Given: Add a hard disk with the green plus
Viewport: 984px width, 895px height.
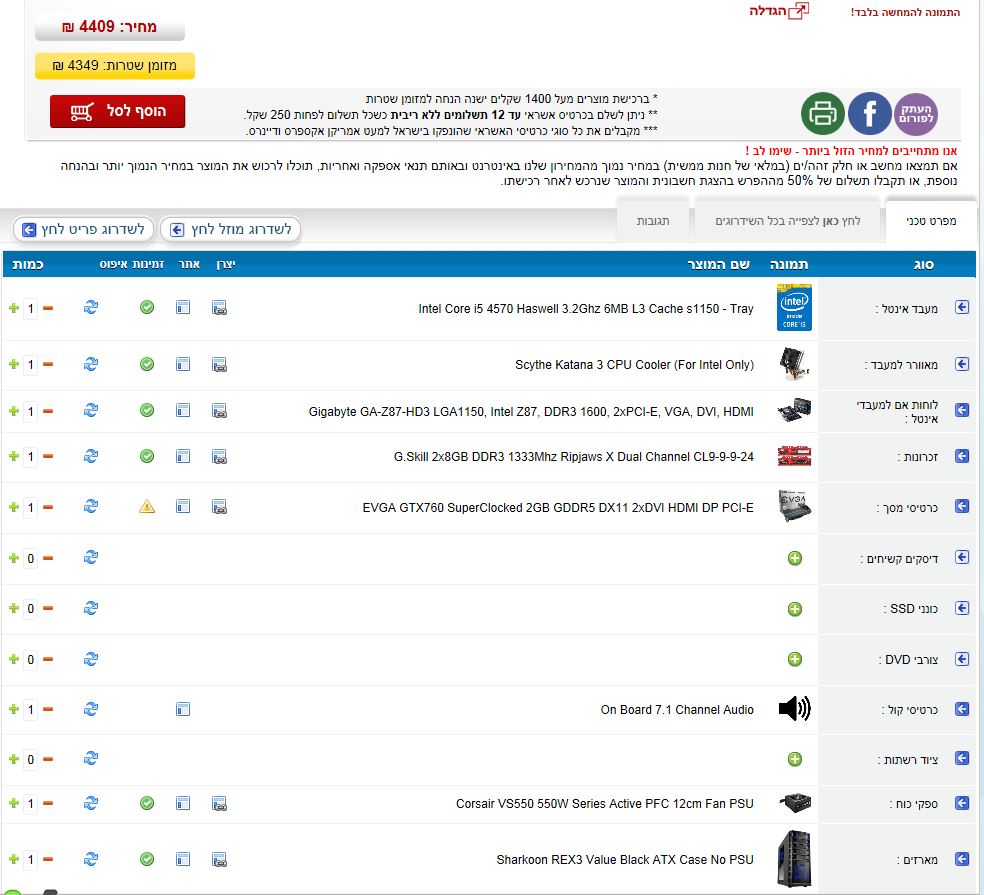Looking at the screenshot, I should [x=795, y=558].
